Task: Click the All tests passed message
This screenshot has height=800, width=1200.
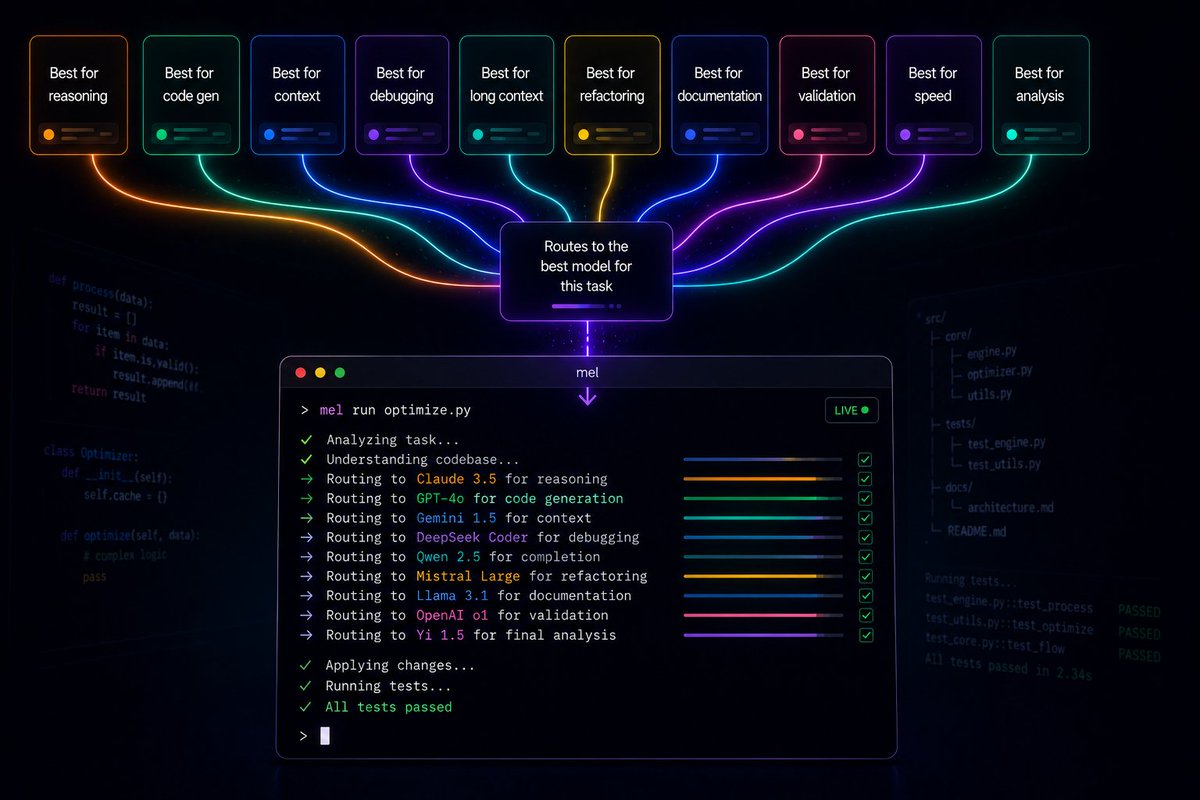Action: click(x=389, y=707)
